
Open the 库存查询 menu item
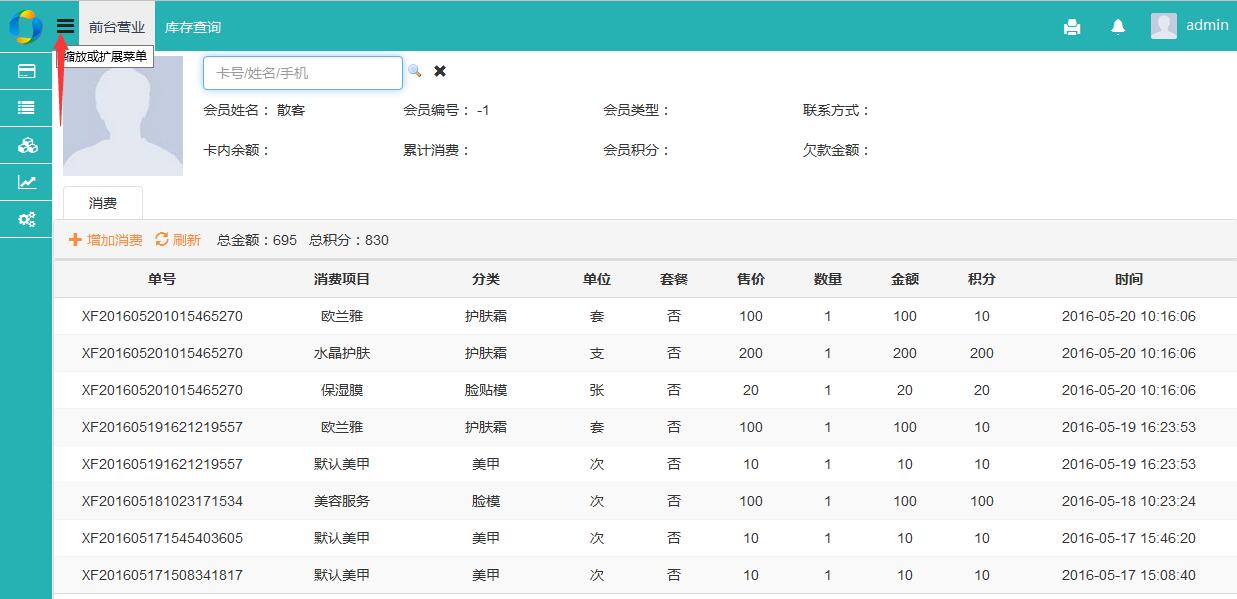pyautogui.click(x=193, y=27)
